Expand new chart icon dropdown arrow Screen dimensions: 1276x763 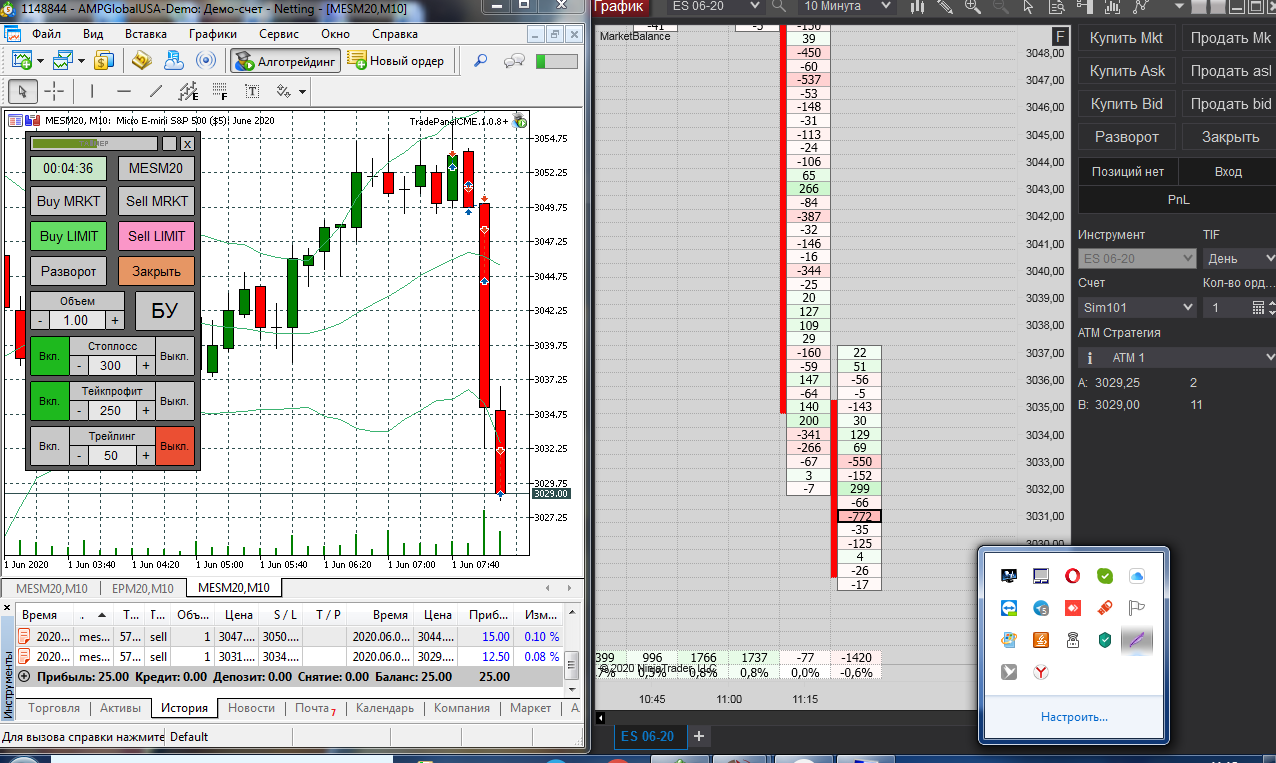(39, 60)
